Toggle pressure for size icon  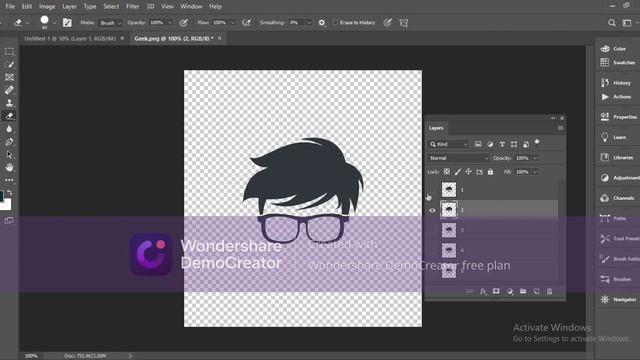[x=387, y=23]
